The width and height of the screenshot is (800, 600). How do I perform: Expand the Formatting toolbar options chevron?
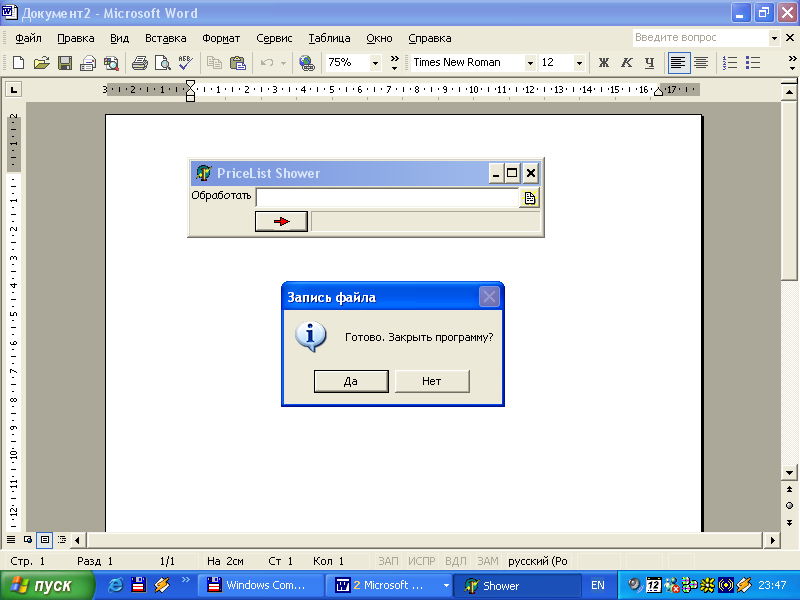792,63
